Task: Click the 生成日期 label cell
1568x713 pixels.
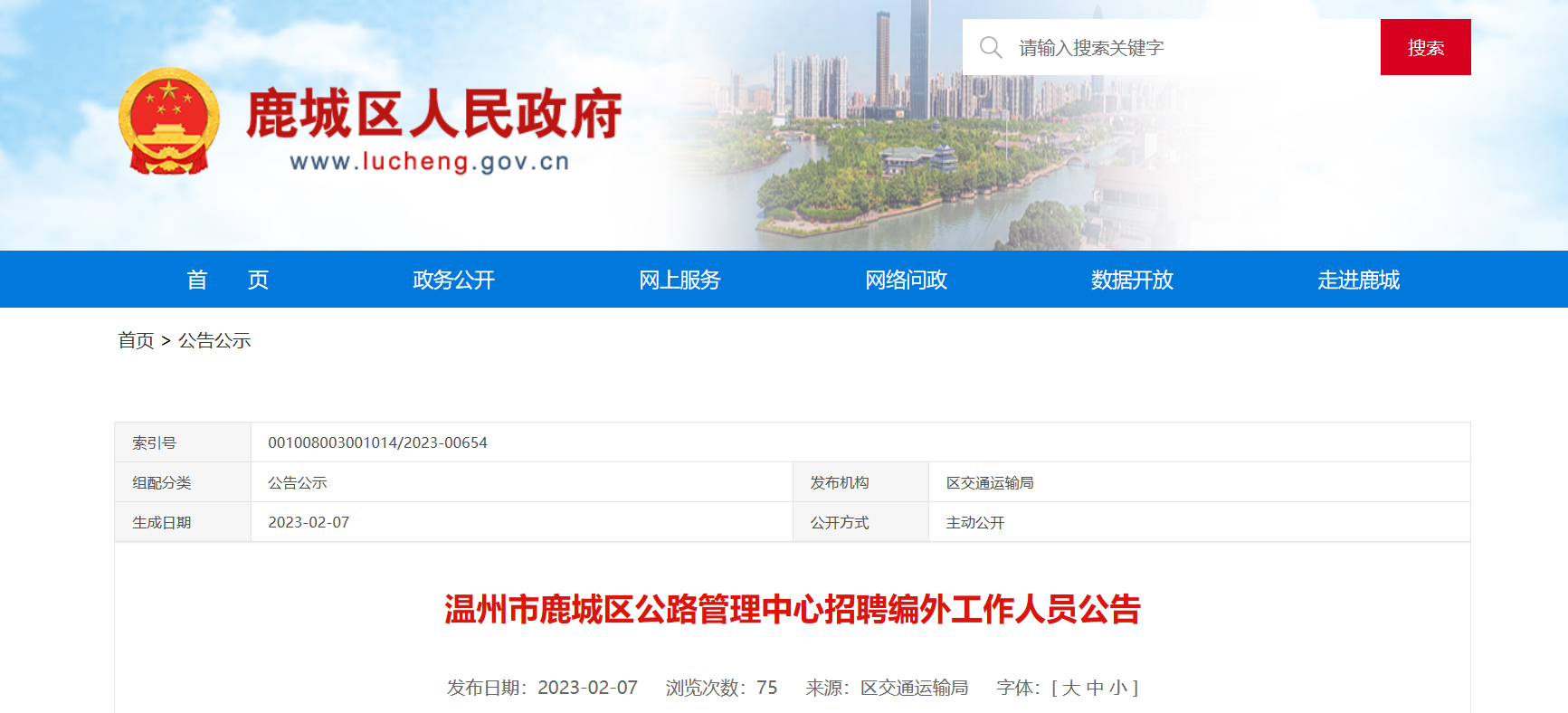Action: tap(183, 522)
